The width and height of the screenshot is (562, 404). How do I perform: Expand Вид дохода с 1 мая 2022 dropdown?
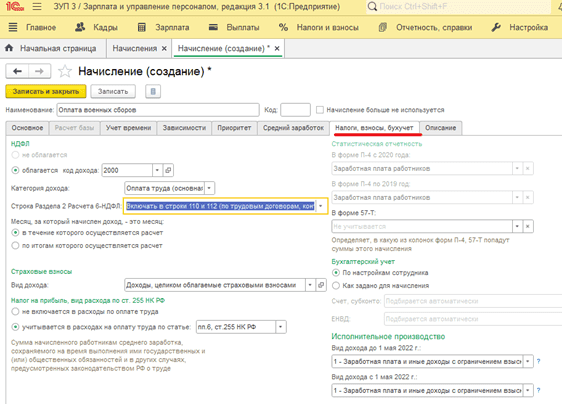click(x=528, y=390)
